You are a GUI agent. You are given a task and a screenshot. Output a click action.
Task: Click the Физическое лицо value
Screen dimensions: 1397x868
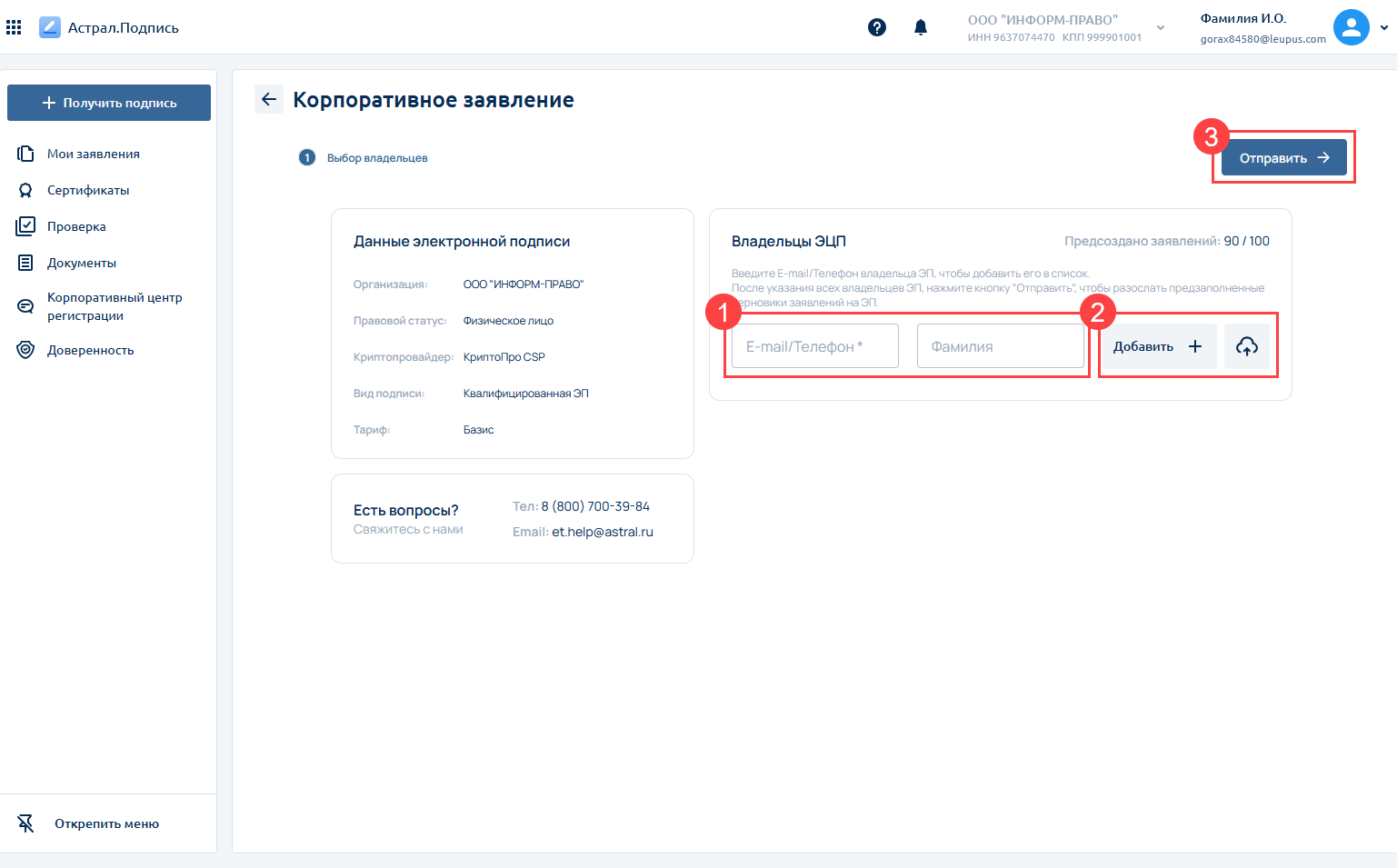coord(508,321)
